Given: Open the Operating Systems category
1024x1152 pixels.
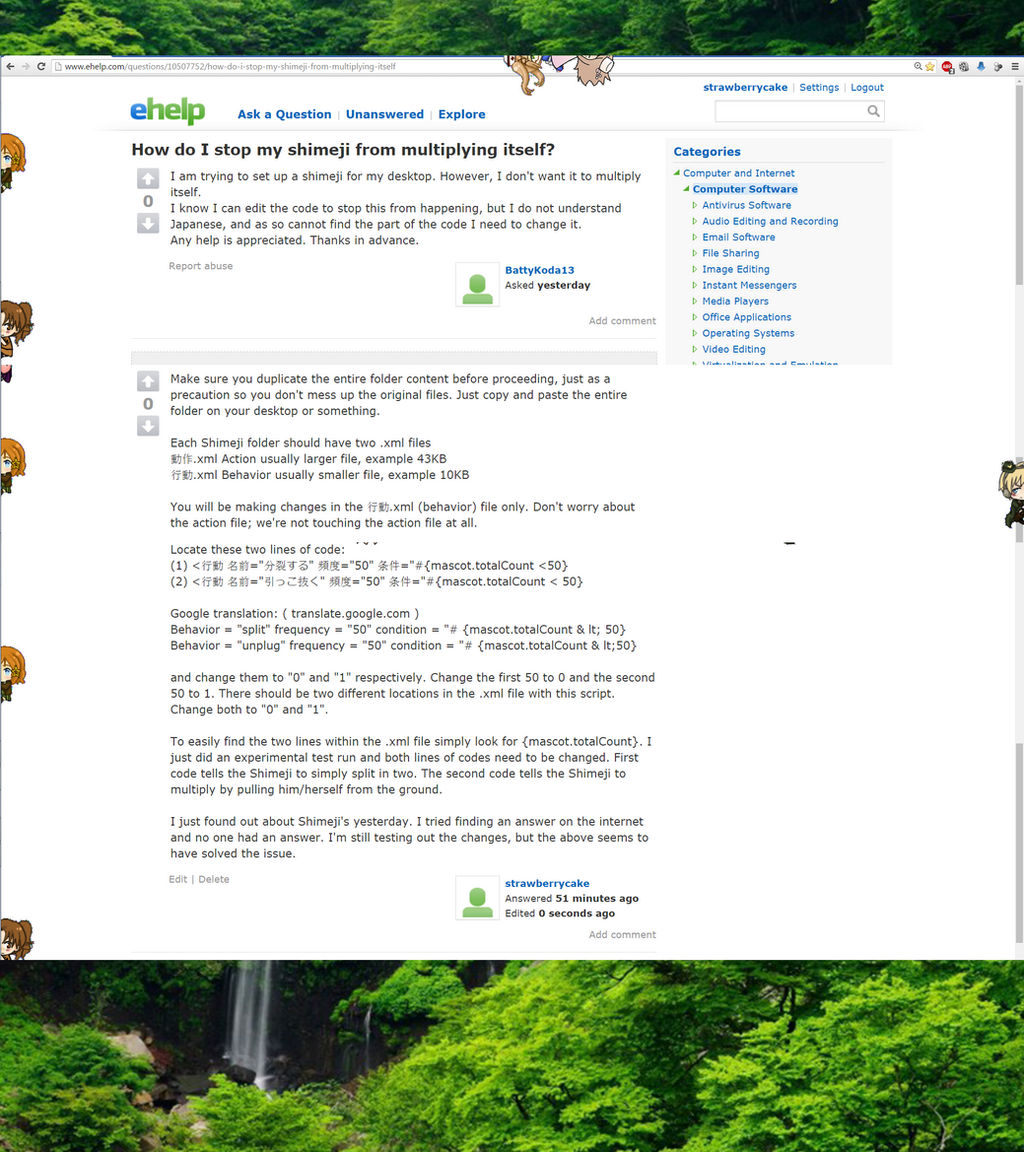Looking at the screenshot, I should 748,333.
